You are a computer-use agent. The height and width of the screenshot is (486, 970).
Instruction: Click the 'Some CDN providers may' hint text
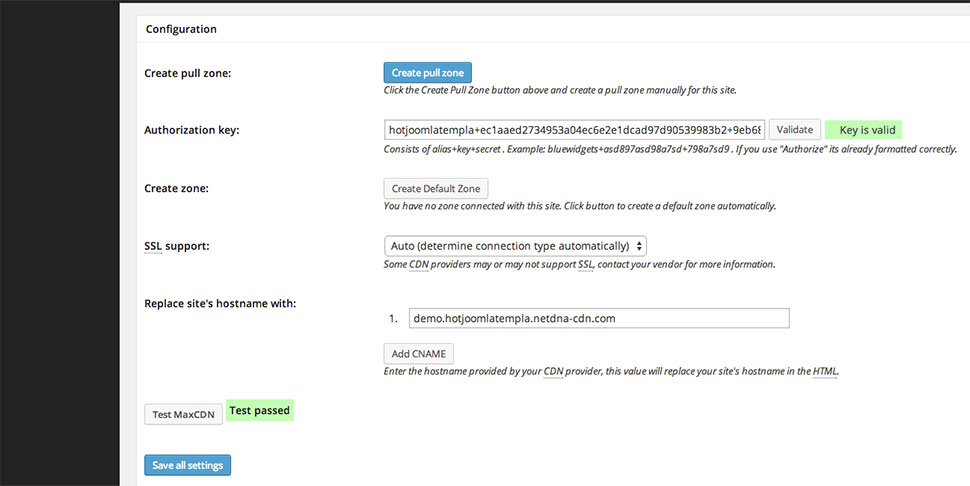[x=579, y=264]
